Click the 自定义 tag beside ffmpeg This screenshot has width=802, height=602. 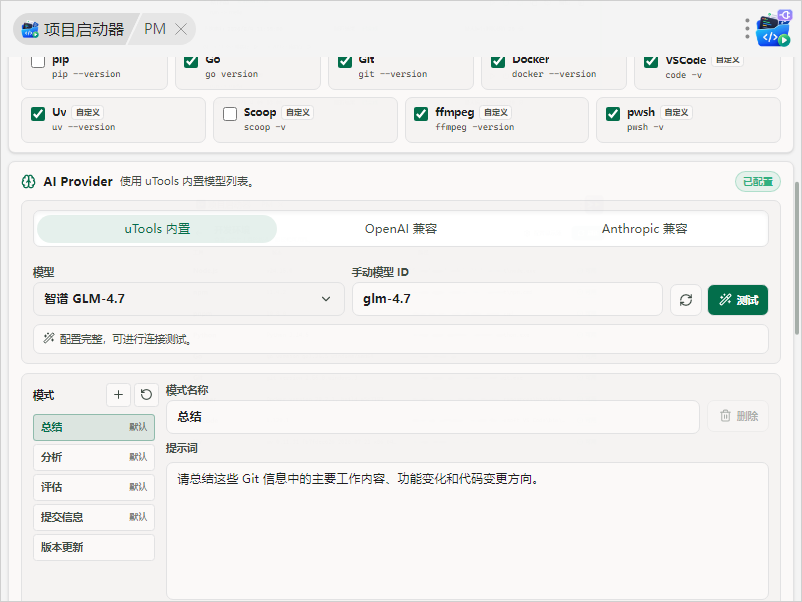point(496,113)
